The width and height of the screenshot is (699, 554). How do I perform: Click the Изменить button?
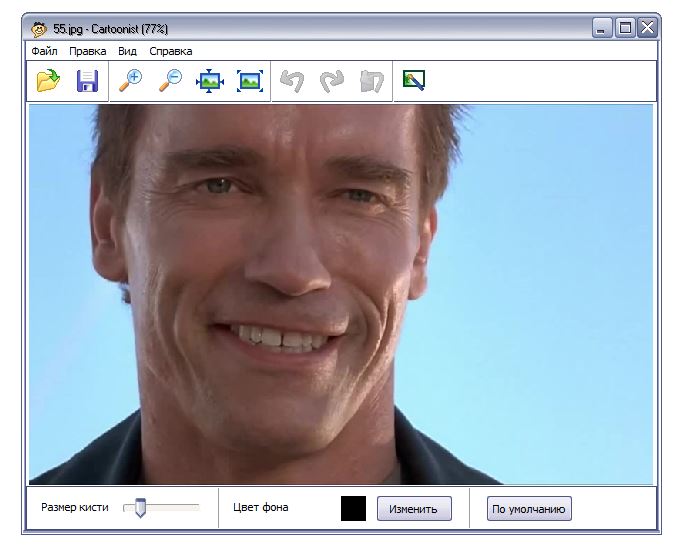click(x=414, y=509)
